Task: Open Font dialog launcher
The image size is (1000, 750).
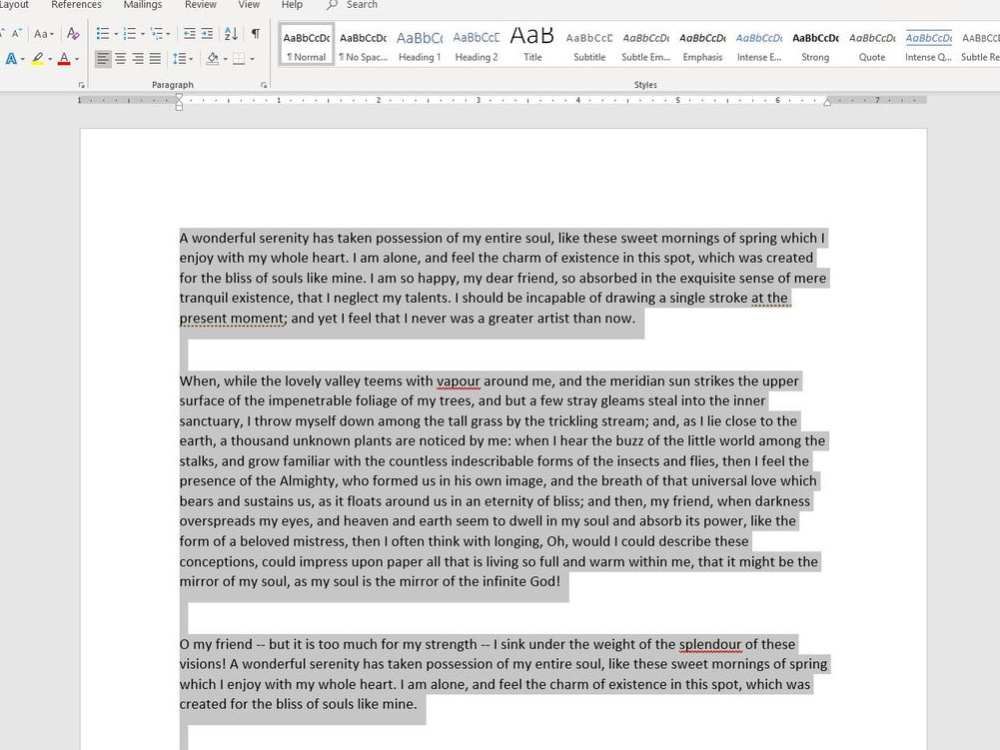Action: point(81,85)
